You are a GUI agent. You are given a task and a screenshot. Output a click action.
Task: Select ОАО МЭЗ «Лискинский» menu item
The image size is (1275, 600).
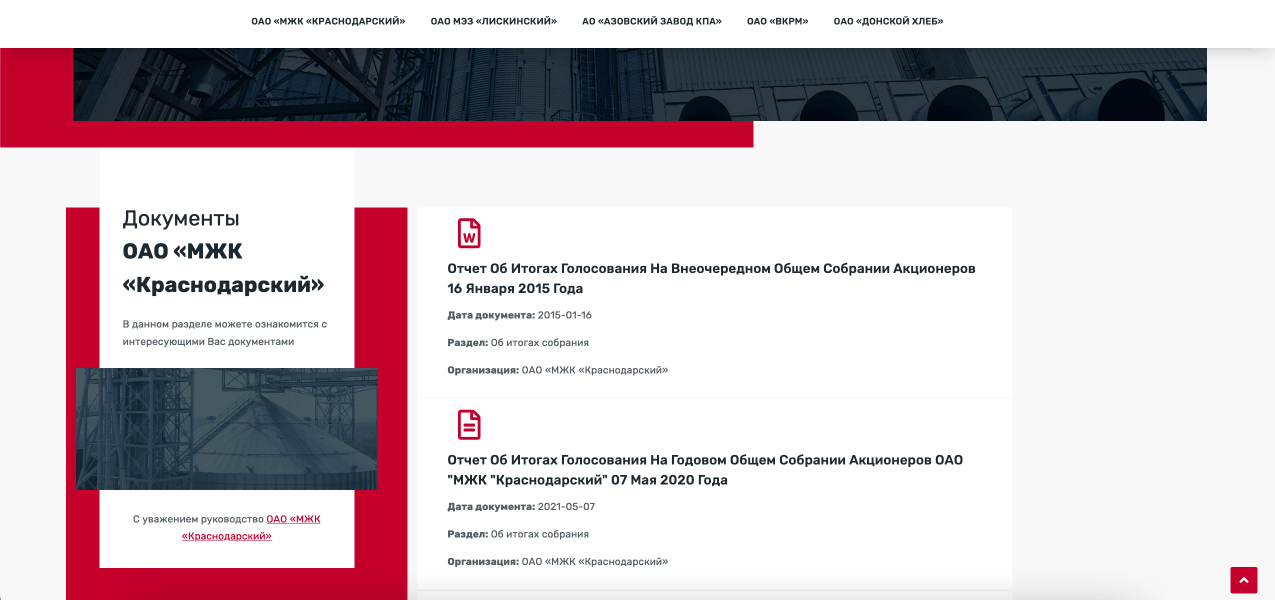pyautogui.click(x=493, y=21)
